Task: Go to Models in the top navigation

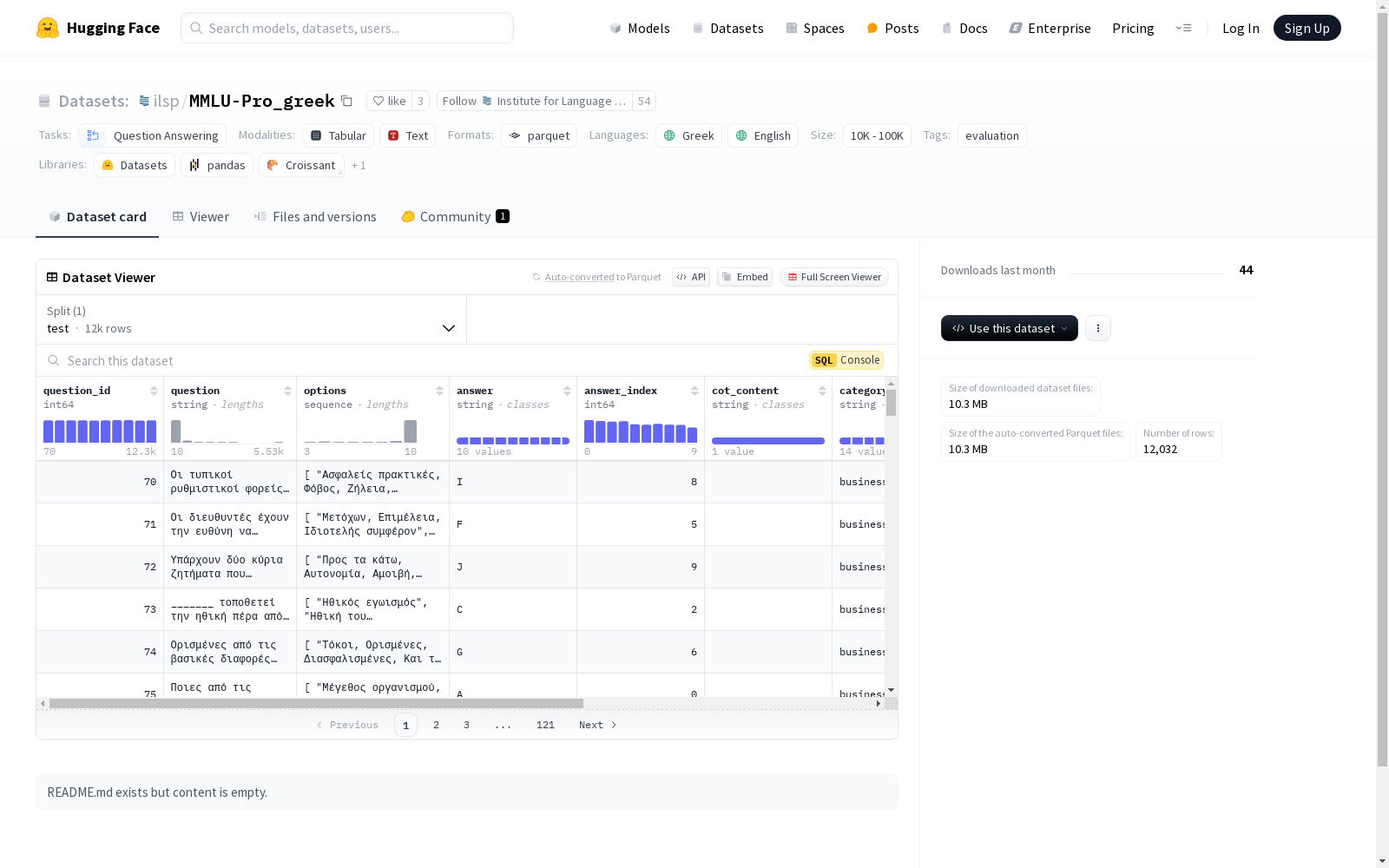Action: click(x=640, y=28)
